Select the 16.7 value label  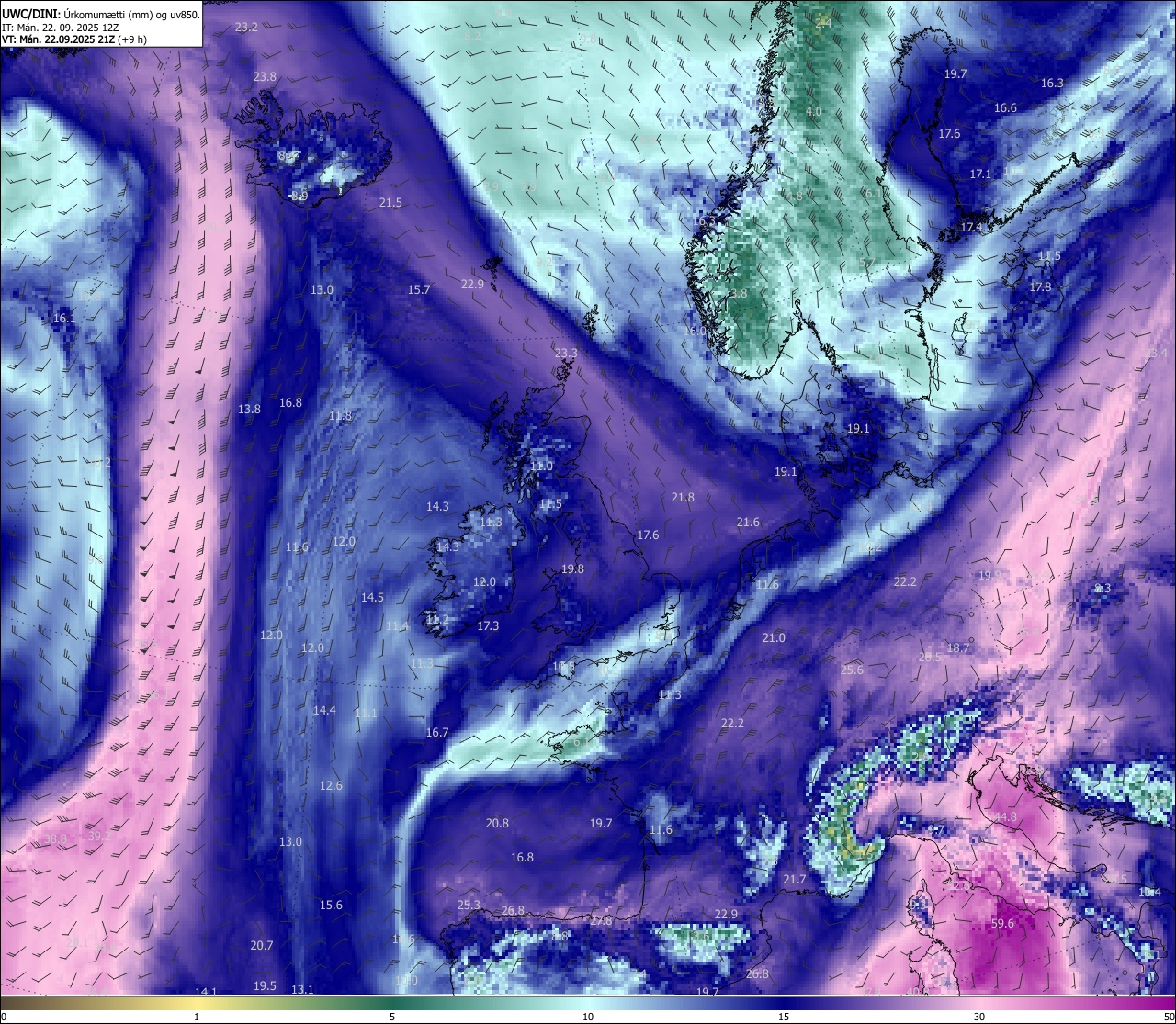[x=437, y=733]
